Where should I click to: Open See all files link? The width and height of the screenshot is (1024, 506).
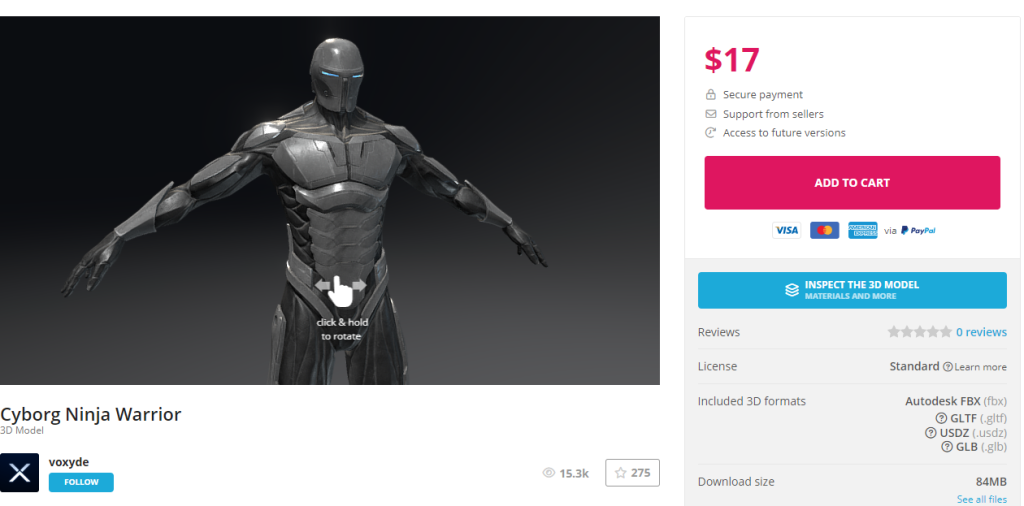981,499
